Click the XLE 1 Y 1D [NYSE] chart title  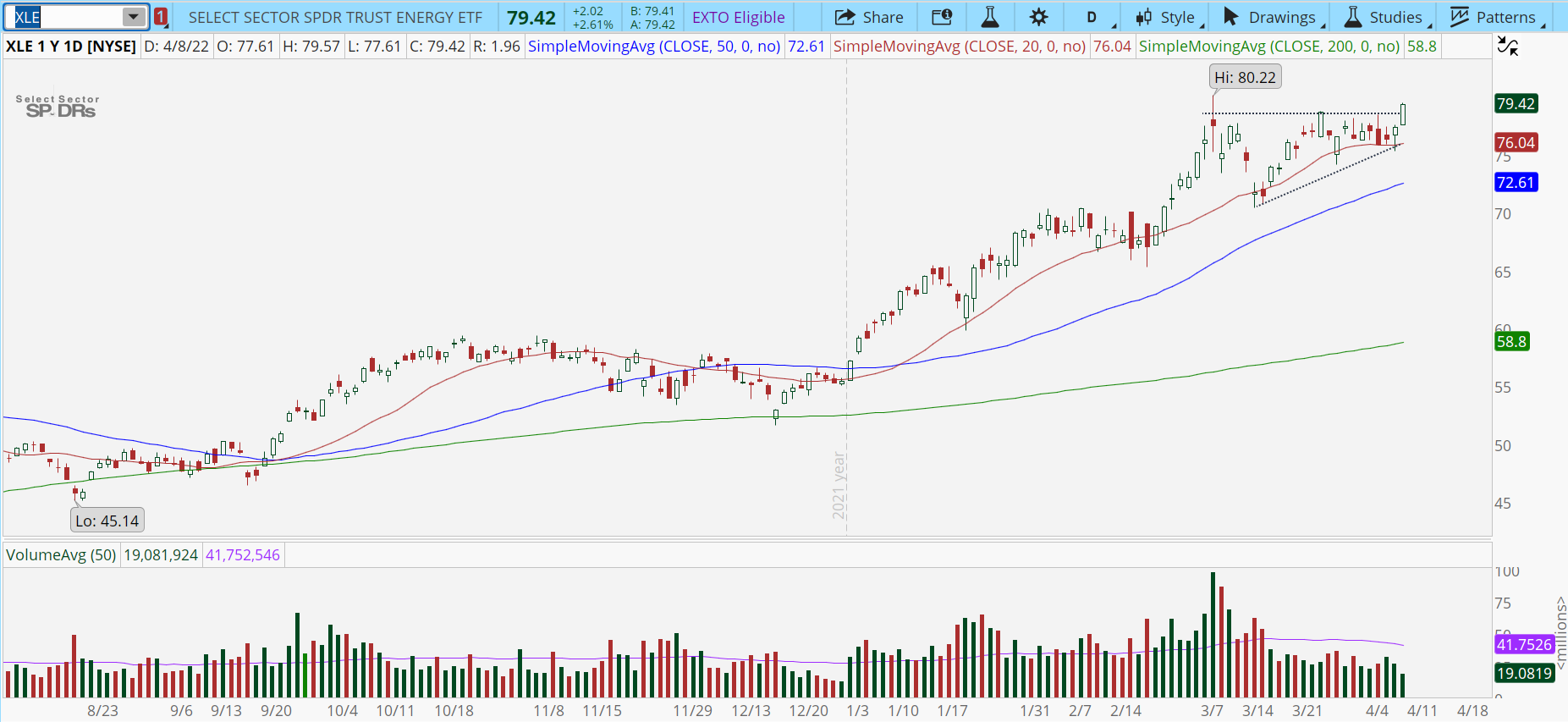(71, 47)
